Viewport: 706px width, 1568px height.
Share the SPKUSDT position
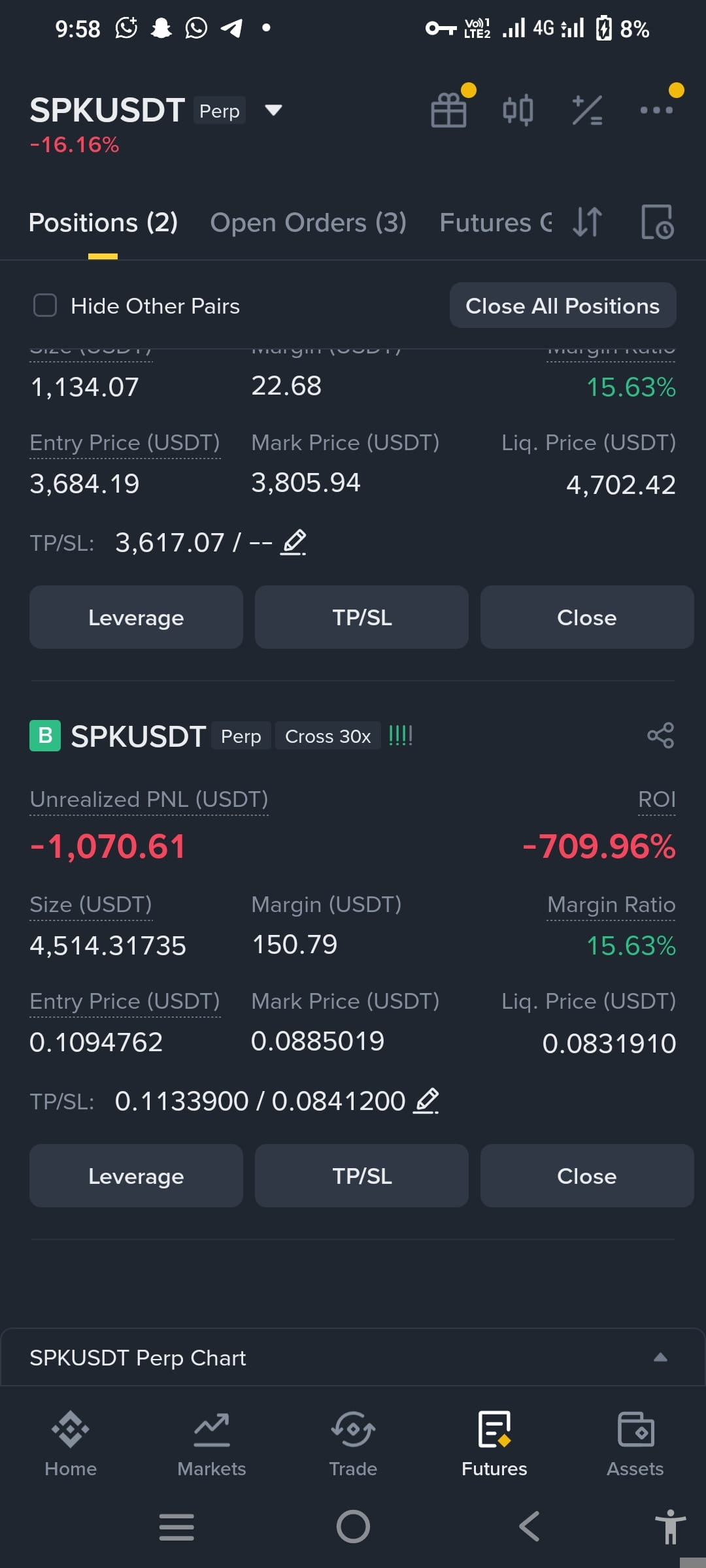pos(660,736)
